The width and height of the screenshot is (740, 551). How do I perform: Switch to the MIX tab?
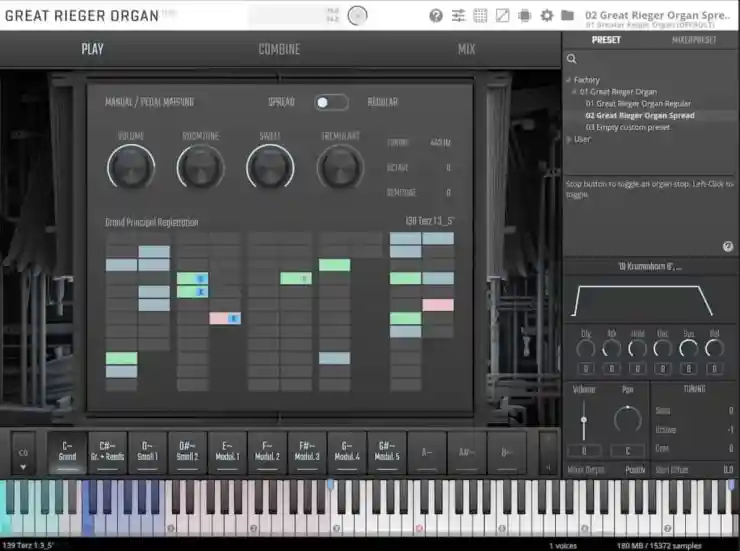coord(466,49)
